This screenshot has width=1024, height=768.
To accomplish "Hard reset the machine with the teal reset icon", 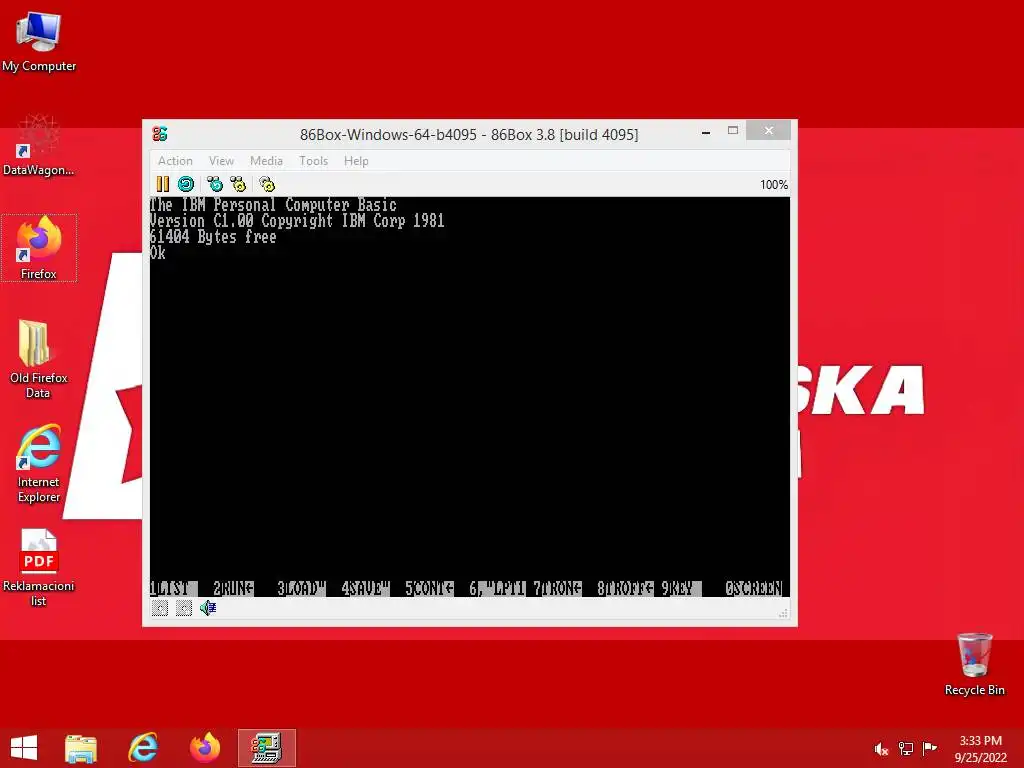I will pos(186,184).
